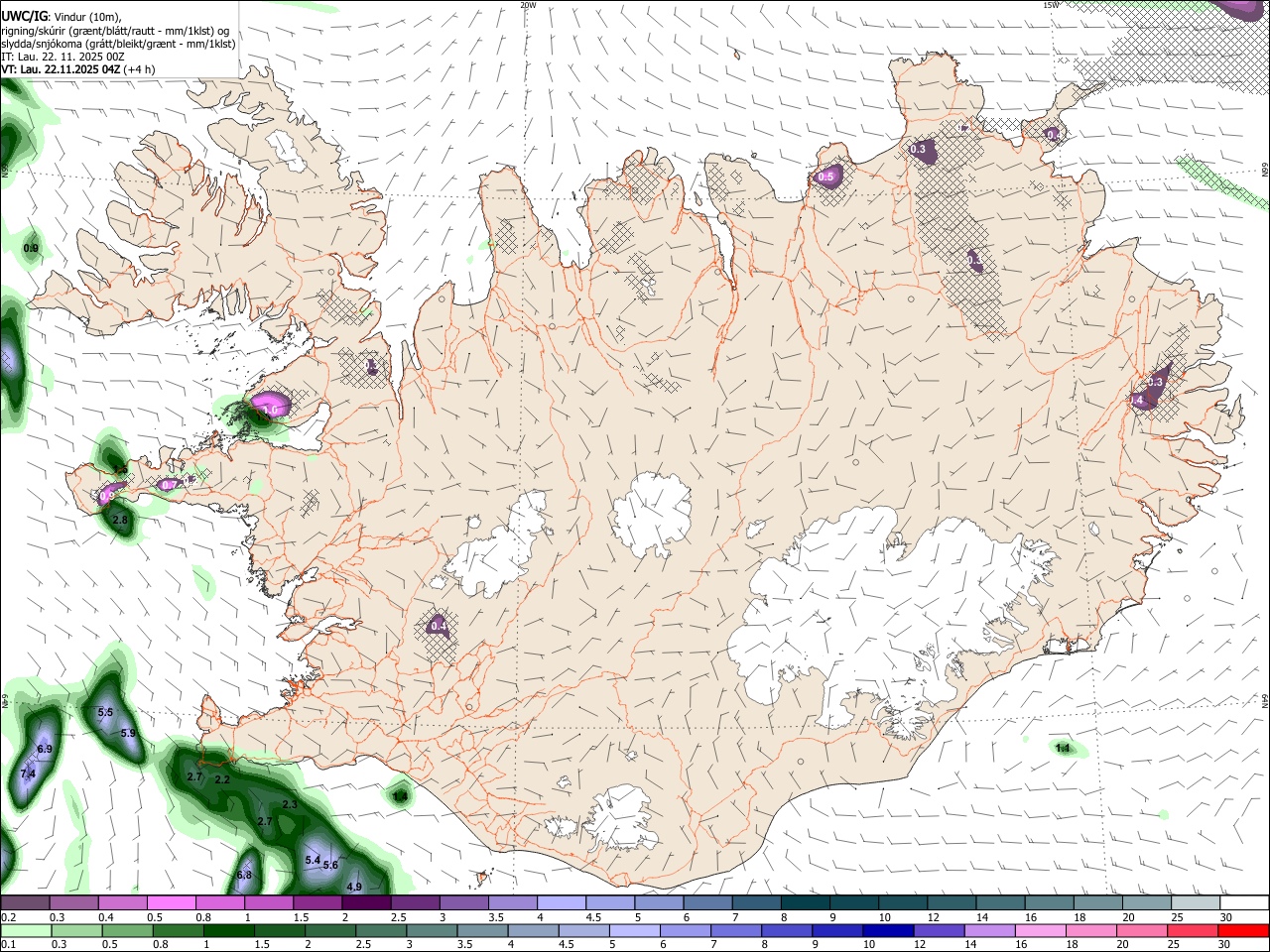Click the '0.7' precipitation value on Snæfellsnes peninsula
Screen dimensions: 1270x952
170,485
